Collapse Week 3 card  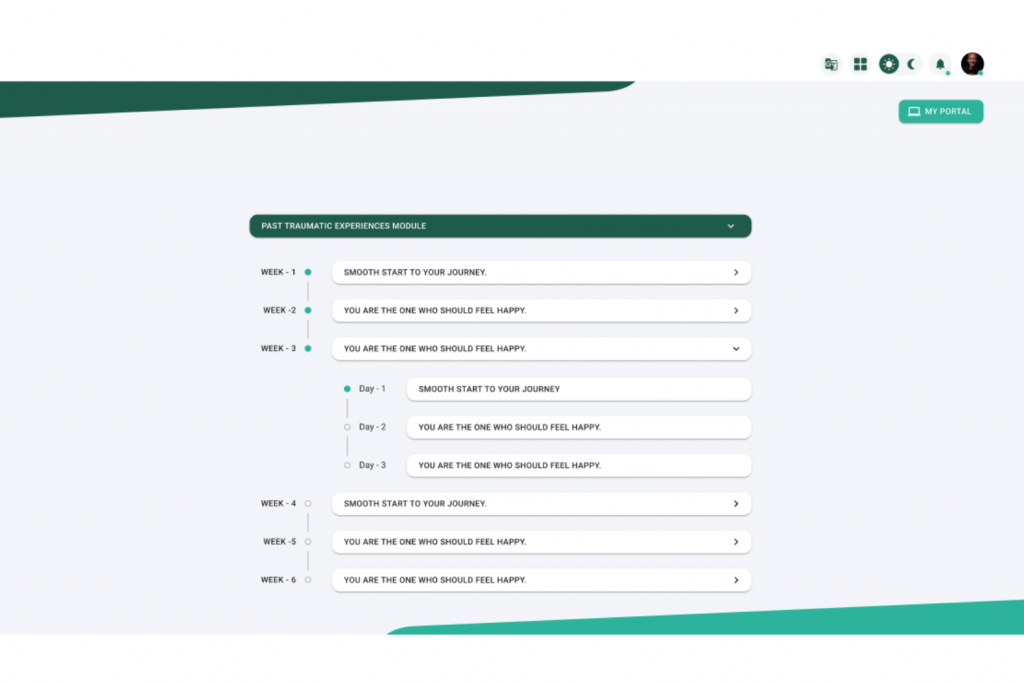[541, 349]
